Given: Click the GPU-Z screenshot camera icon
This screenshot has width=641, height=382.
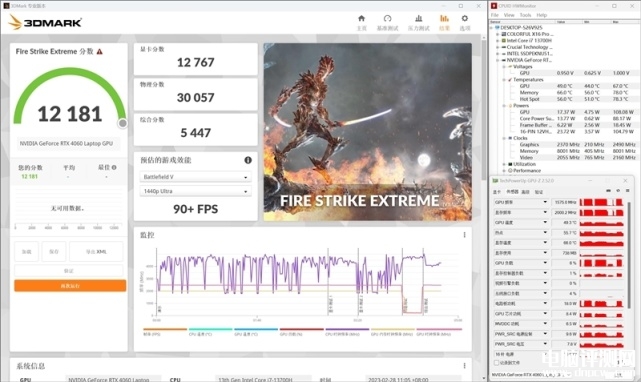Looking at the screenshot, I should coord(608,191).
